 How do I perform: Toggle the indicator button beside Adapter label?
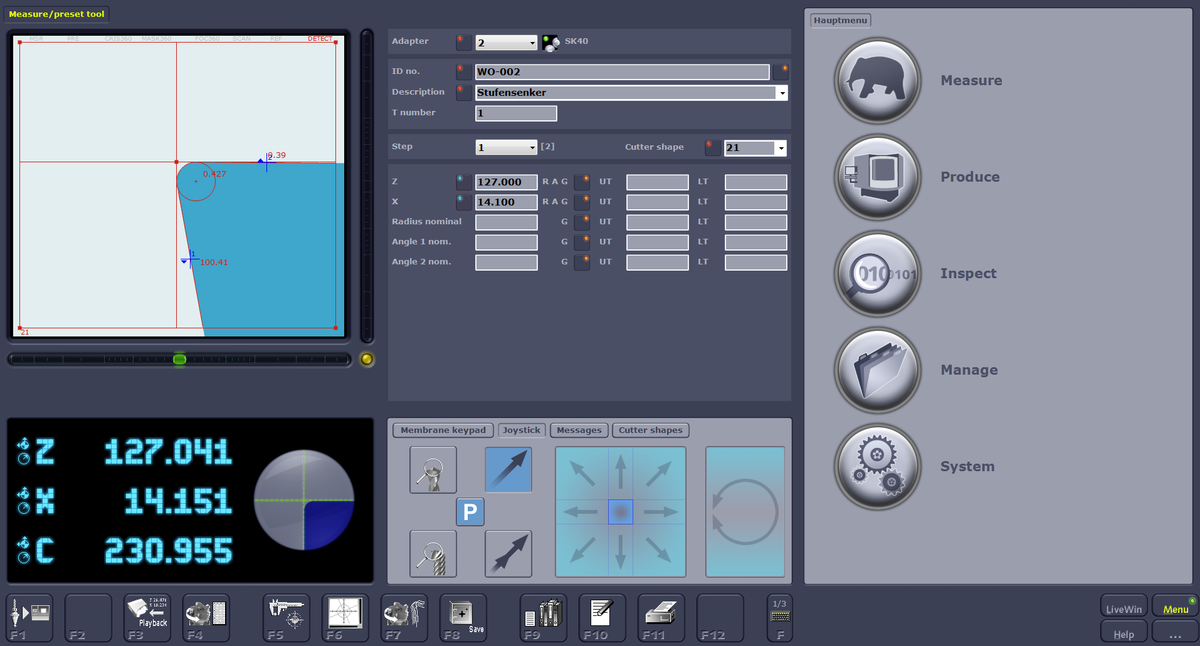coord(461,42)
